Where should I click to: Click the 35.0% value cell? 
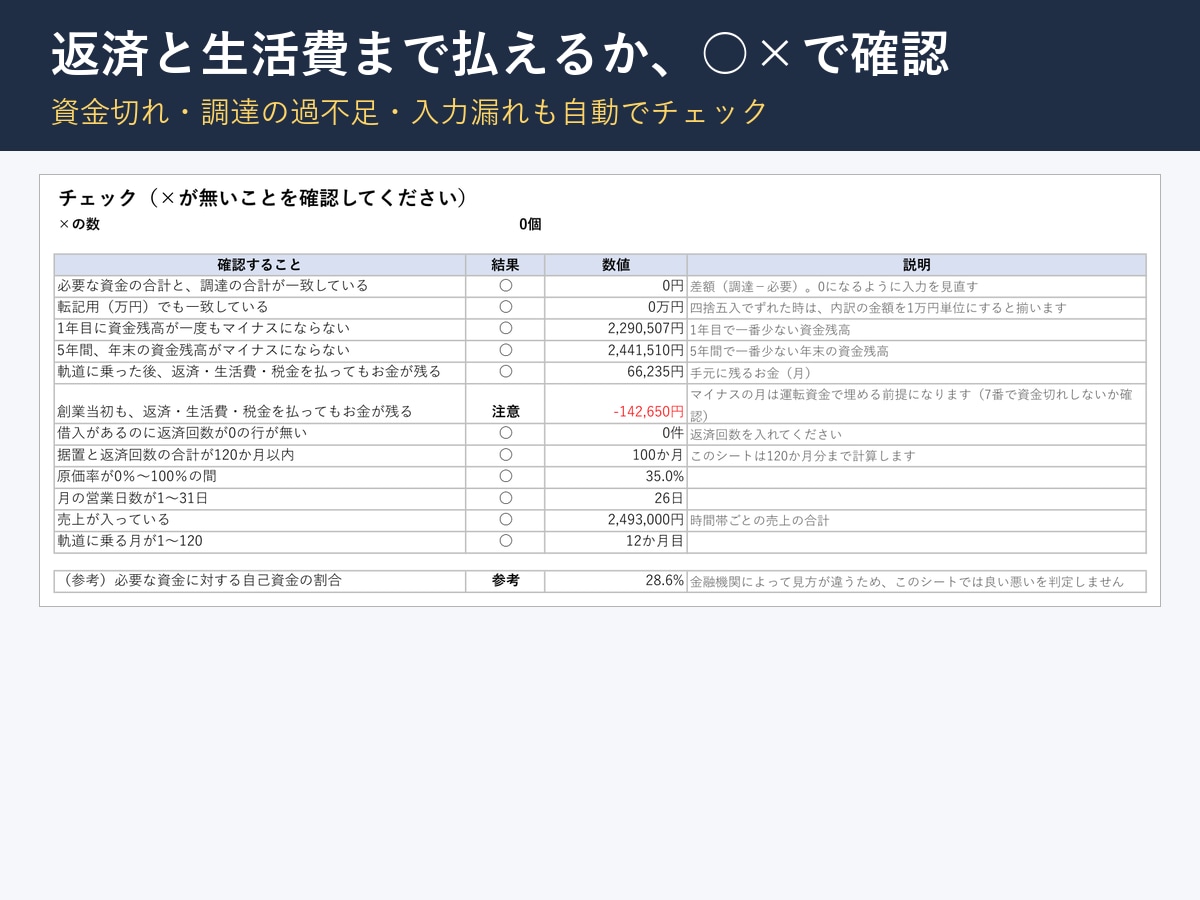coord(616,477)
